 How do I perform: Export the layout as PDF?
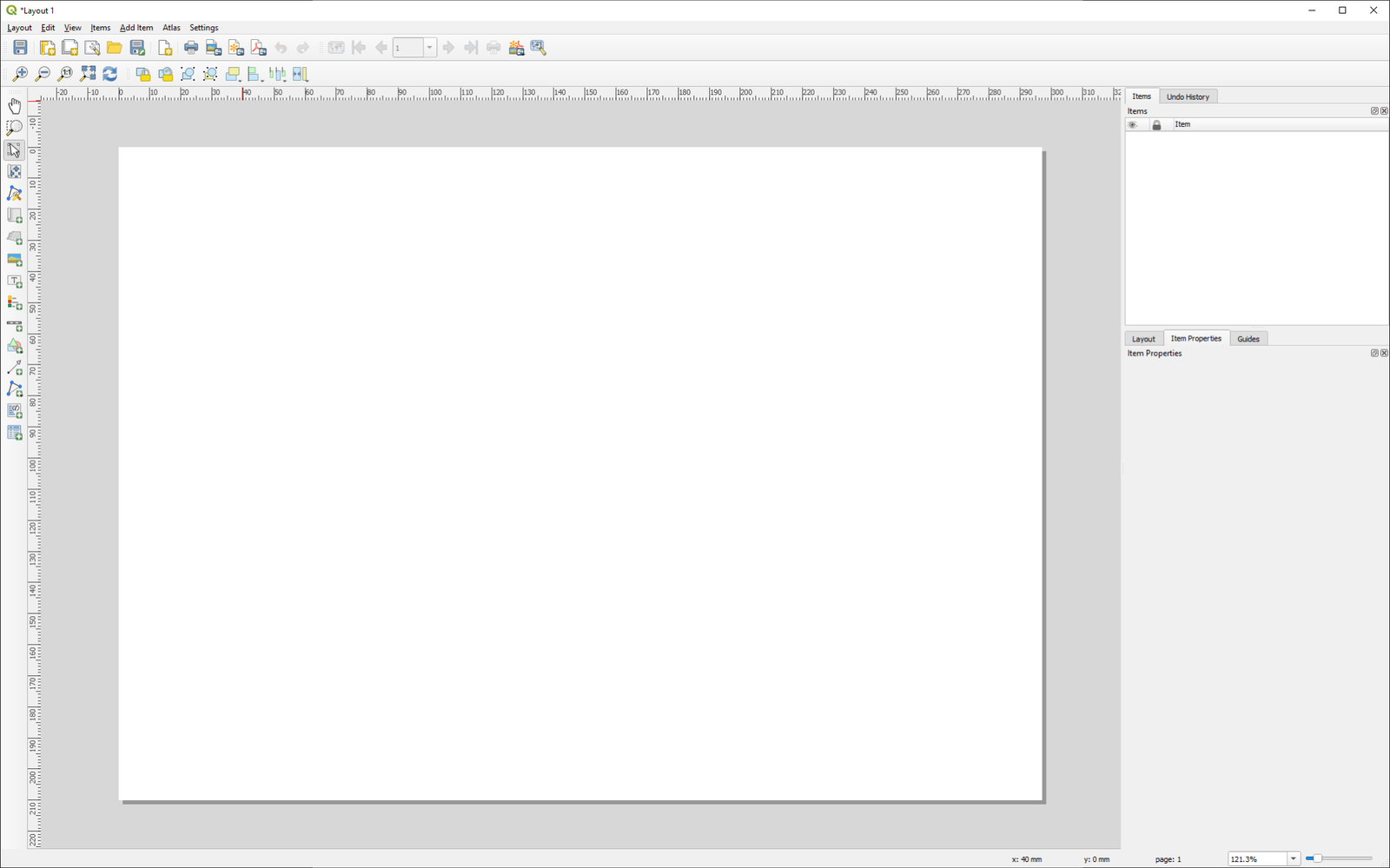(x=257, y=48)
